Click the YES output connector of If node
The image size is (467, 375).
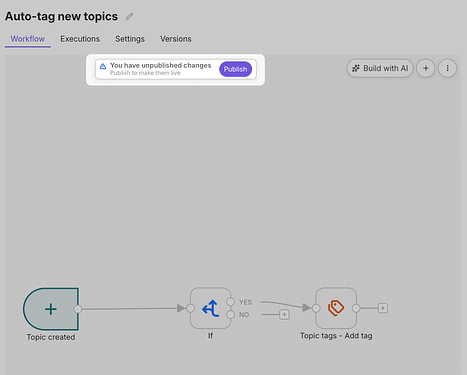pos(231,302)
